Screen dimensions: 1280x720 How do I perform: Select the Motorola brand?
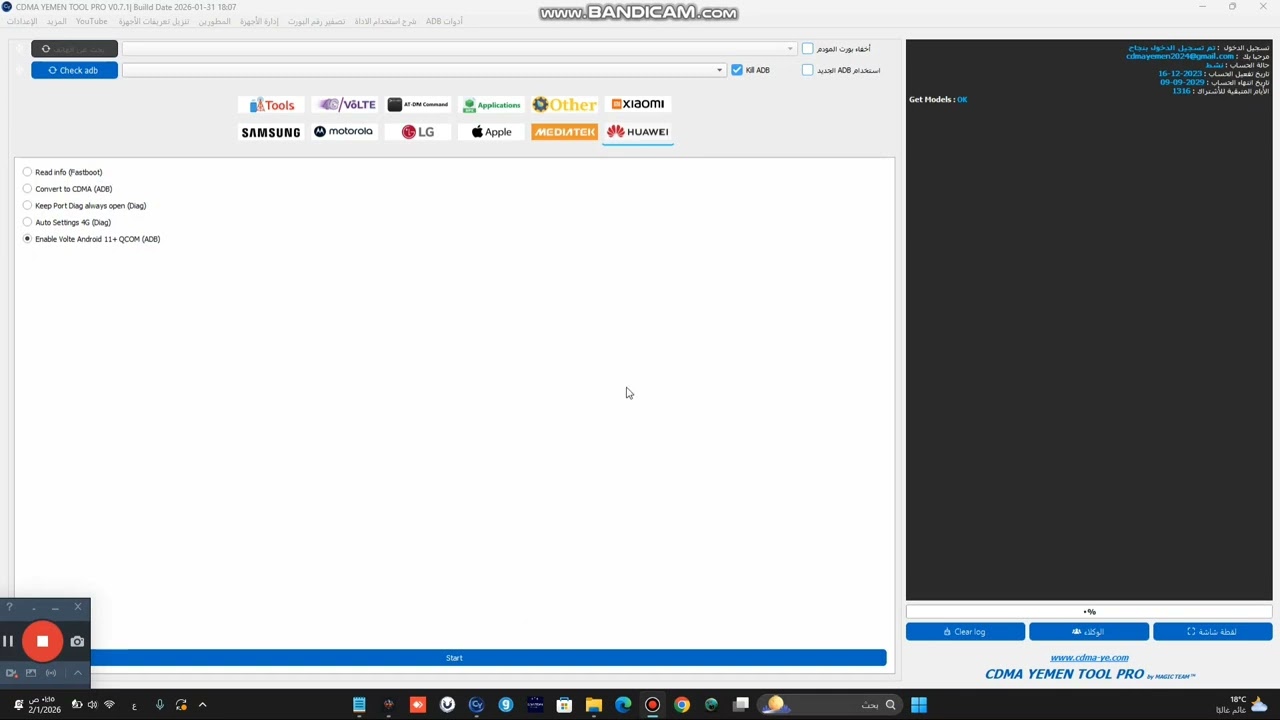(x=344, y=132)
